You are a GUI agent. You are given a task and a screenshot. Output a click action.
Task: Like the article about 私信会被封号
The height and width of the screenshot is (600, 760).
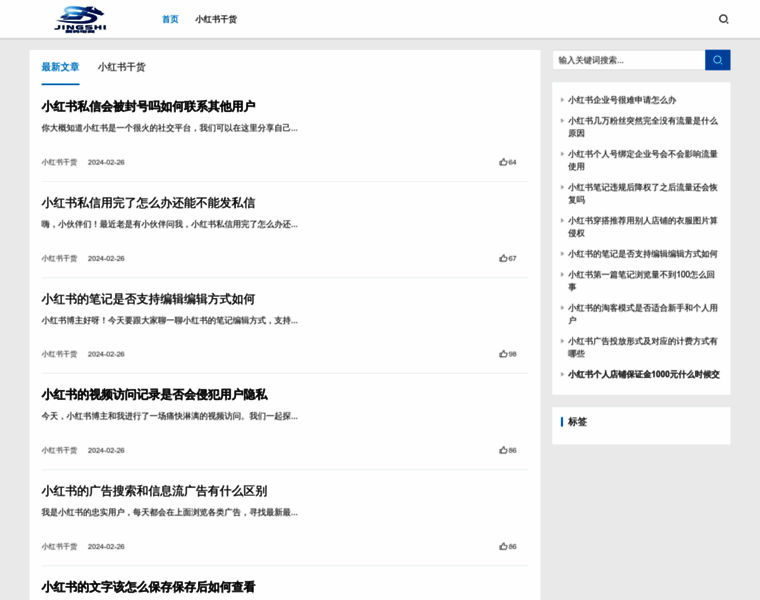pos(508,162)
